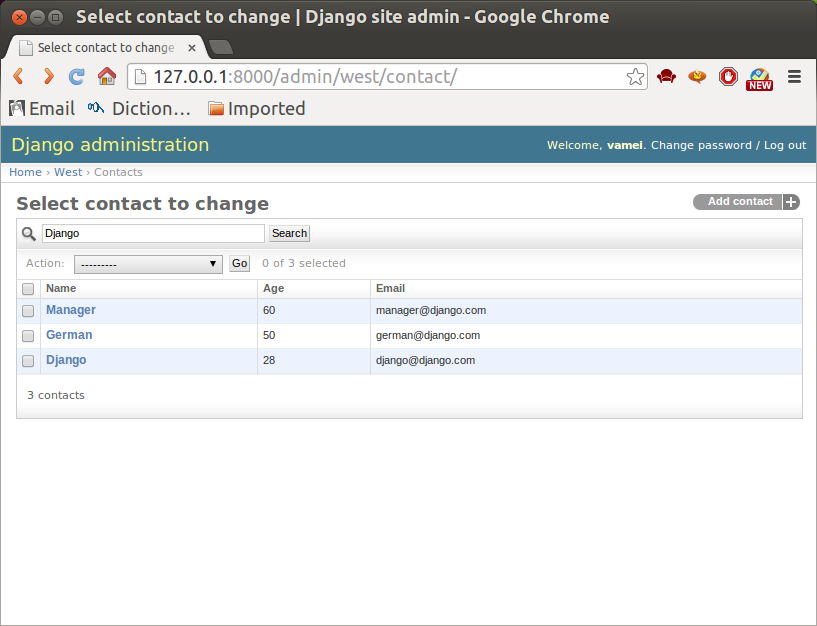Open the Diction... bookmark

[139, 108]
